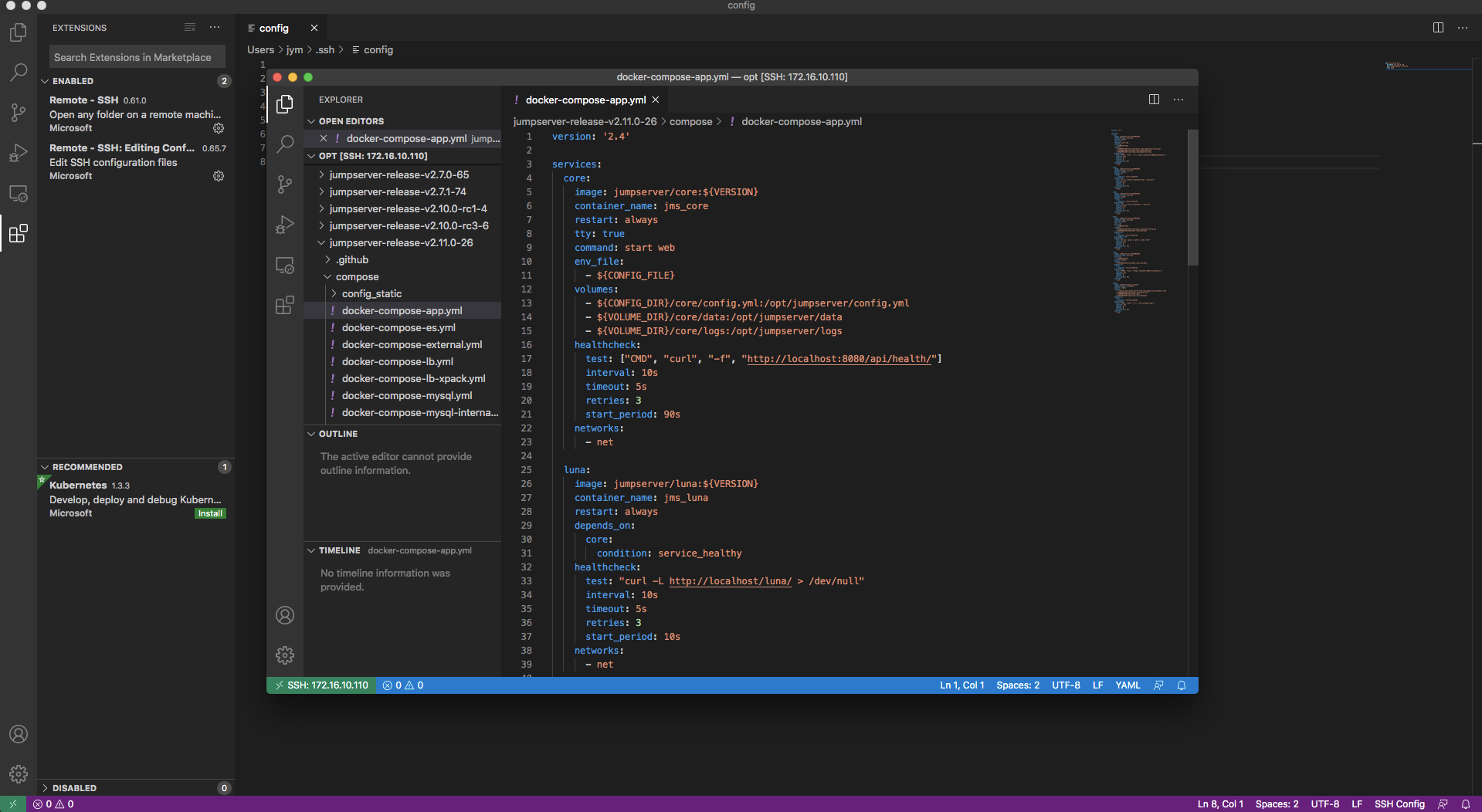
Task: Open the Run and Debug view
Action: pyautogui.click(x=19, y=153)
